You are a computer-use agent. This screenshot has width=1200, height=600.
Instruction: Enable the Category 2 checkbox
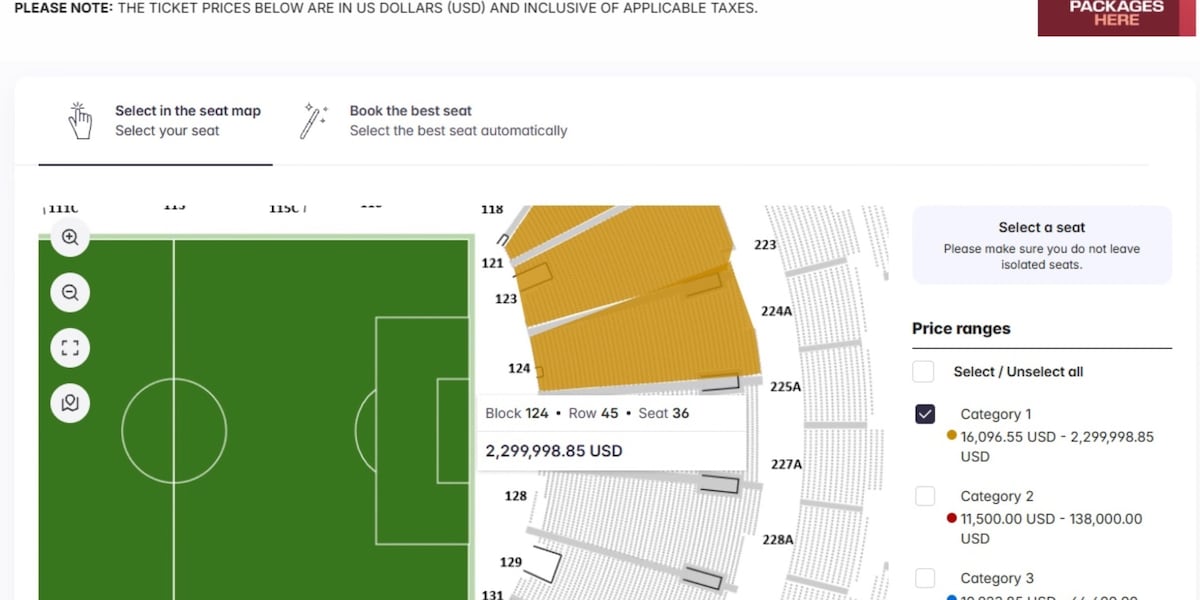click(925, 496)
